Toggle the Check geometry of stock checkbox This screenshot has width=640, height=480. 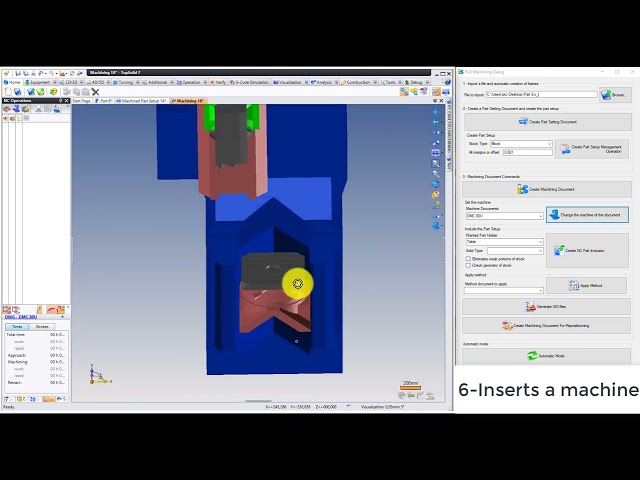468,265
